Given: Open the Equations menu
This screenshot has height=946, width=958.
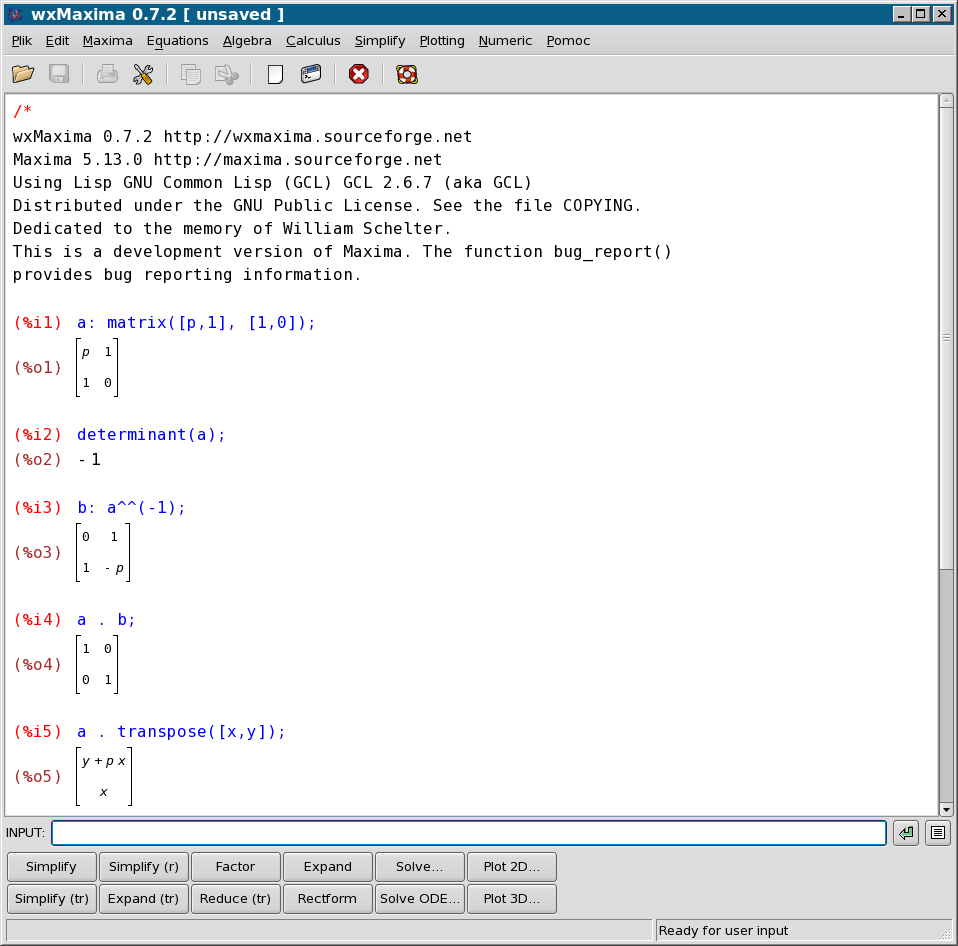Looking at the screenshot, I should coord(177,41).
